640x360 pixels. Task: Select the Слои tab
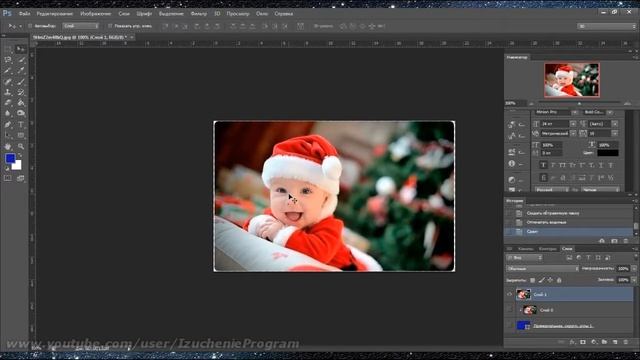[x=567, y=249]
